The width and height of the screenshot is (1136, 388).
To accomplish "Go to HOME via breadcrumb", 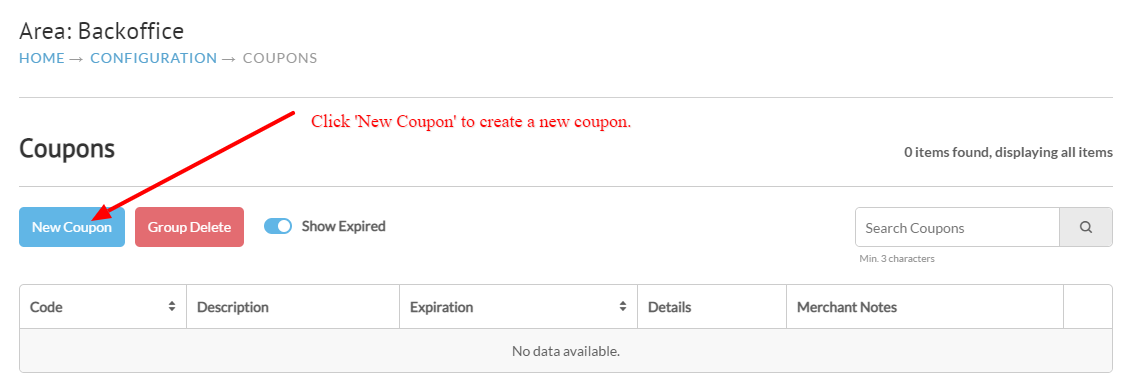I will pos(42,58).
